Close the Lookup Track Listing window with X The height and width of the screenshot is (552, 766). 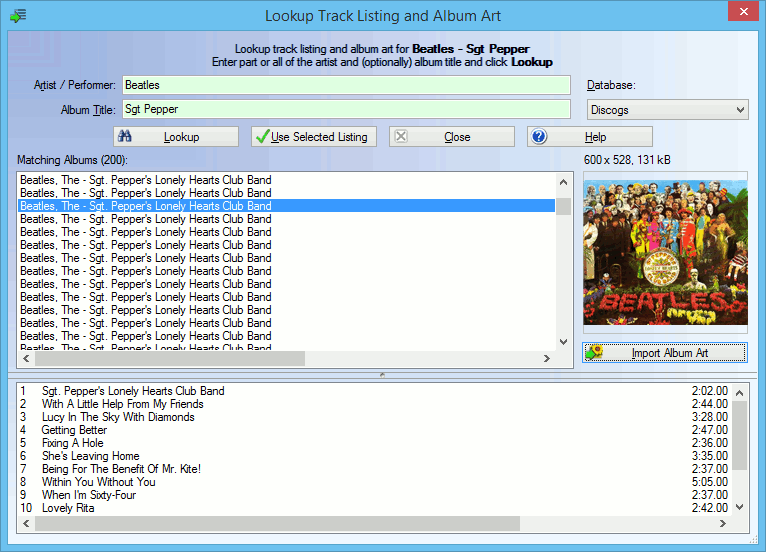point(744,11)
